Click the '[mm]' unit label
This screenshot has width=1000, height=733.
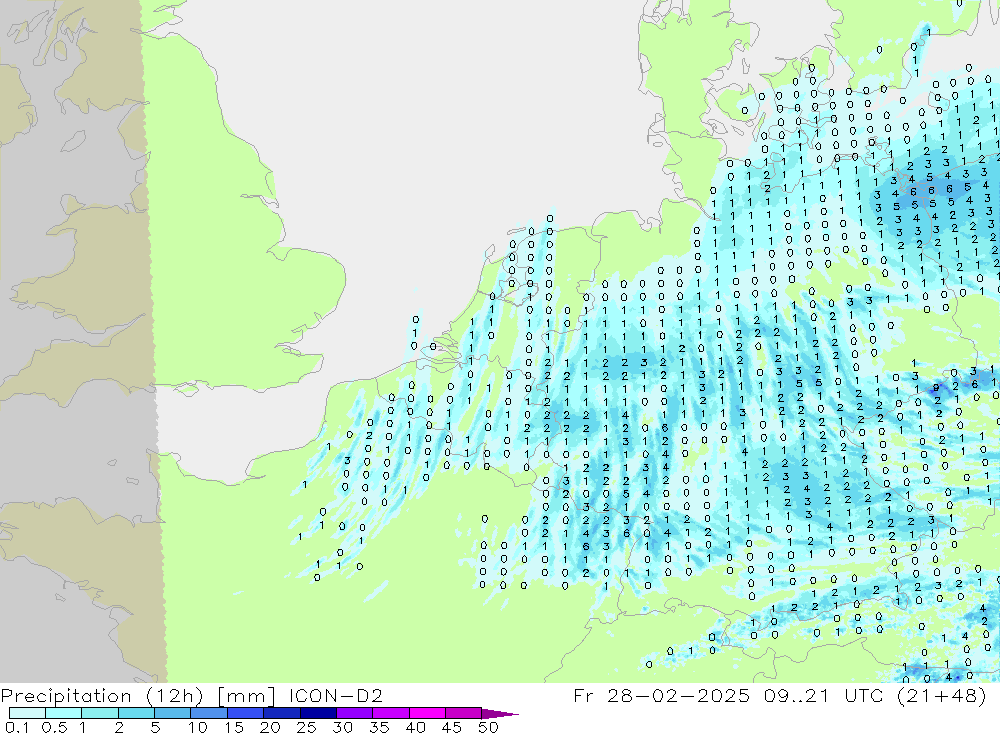[247, 696]
